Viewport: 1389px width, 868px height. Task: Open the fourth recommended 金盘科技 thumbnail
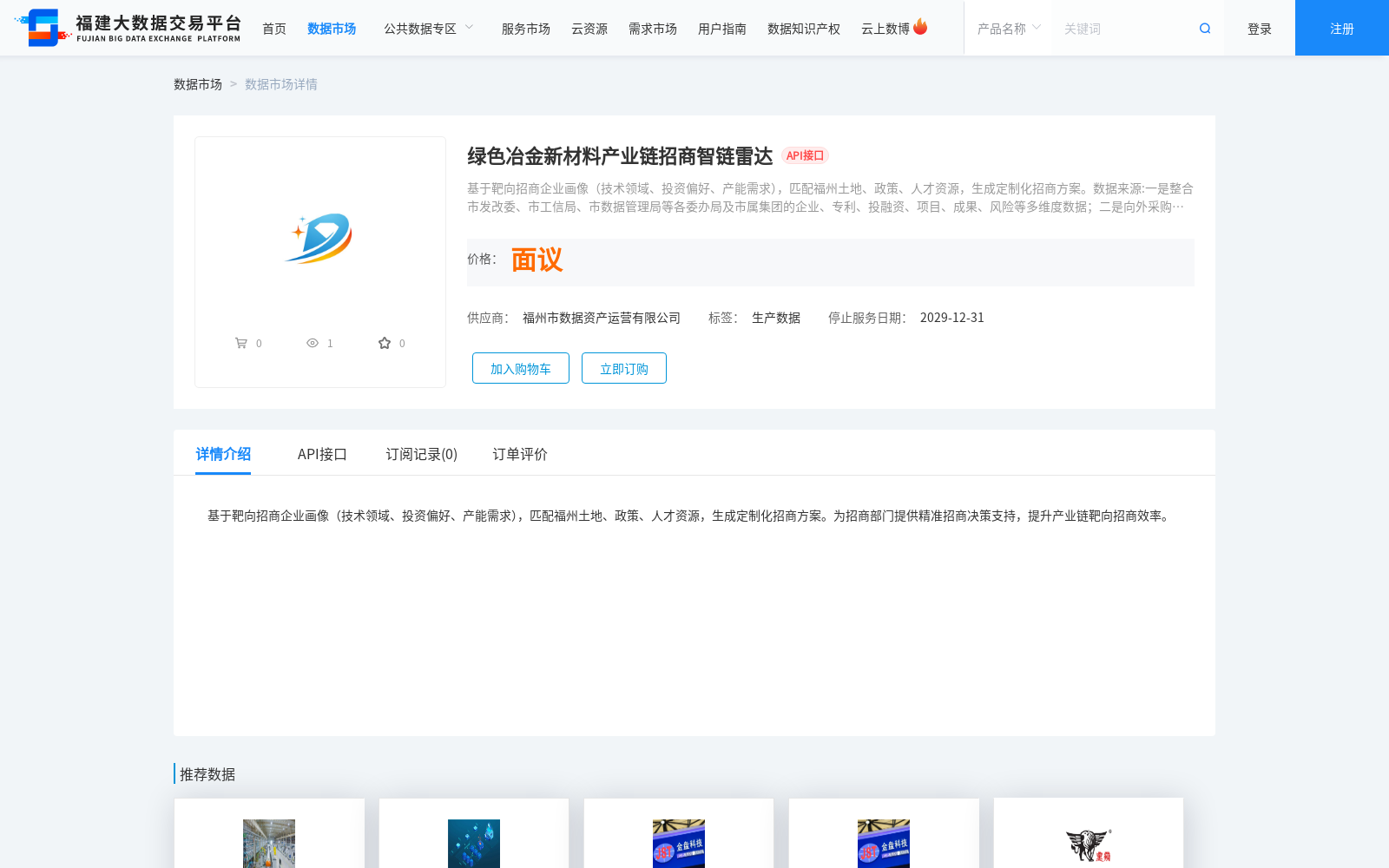point(884,844)
